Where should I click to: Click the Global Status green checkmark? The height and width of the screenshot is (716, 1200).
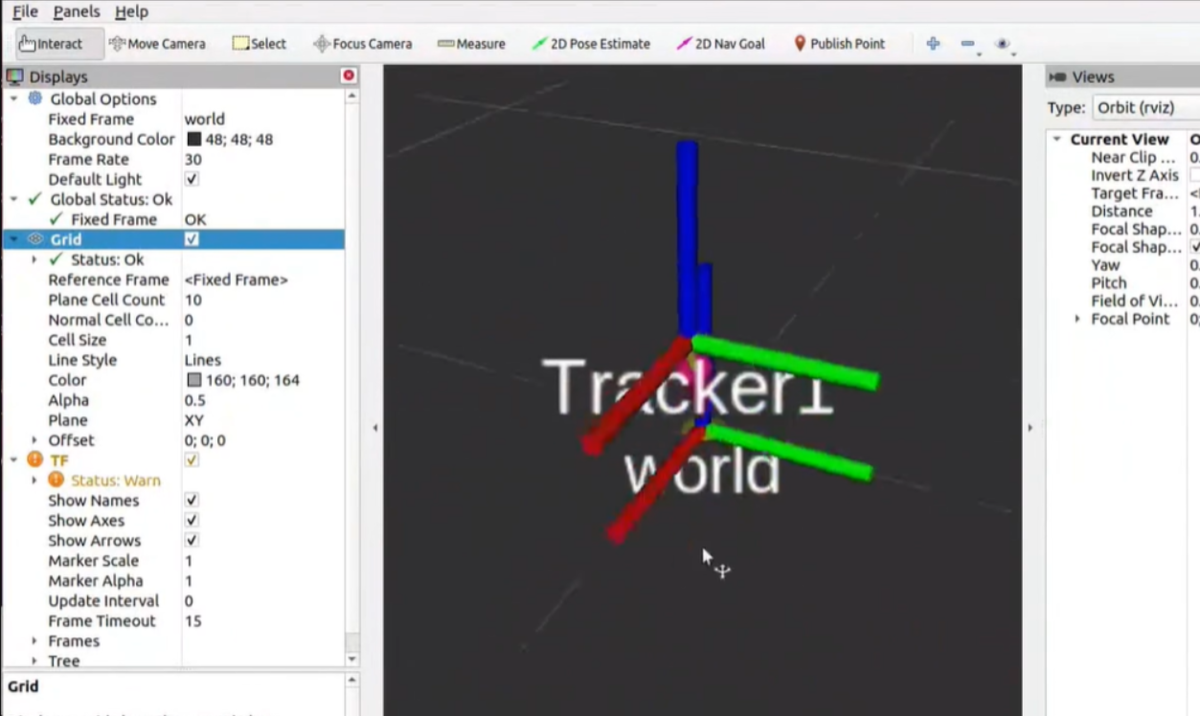click(x=35, y=199)
